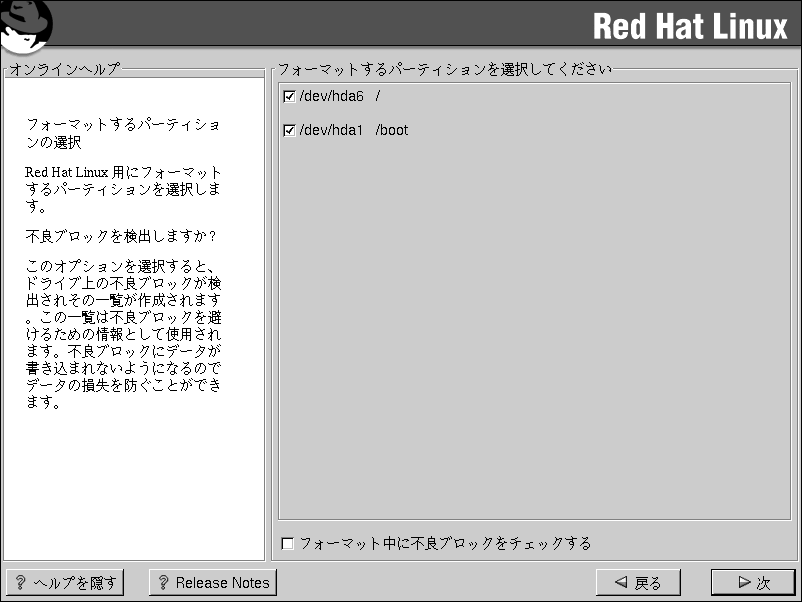Image resolution: width=802 pixels, height=602 pixels.
Task: Click question mark icon beside Release Notes
Action: pyautogui.click(x=163, y=583)
